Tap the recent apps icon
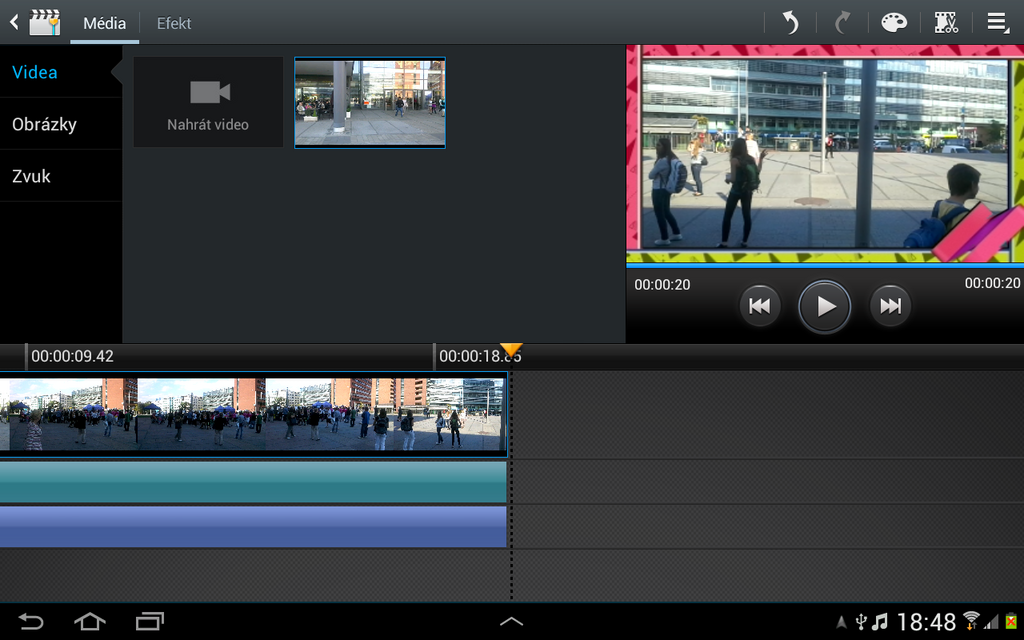 [150, 621]
